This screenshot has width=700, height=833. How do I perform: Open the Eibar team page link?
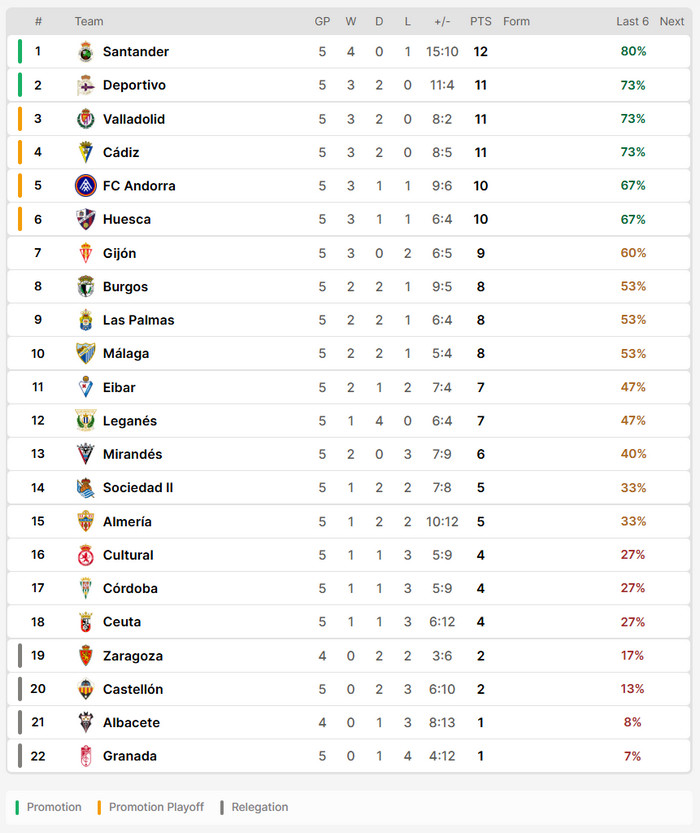coord(119,387)
